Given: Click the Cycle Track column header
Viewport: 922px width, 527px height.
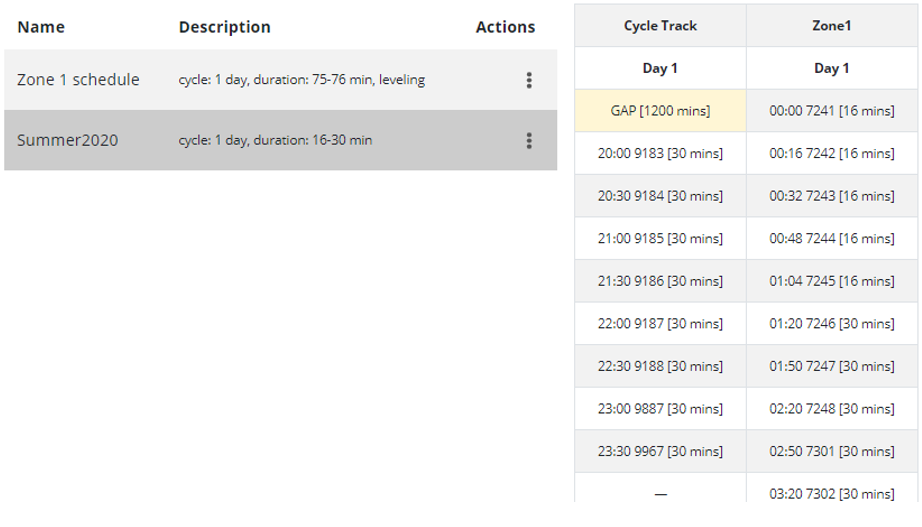Looking at the screenshot, I should point(660,25).
